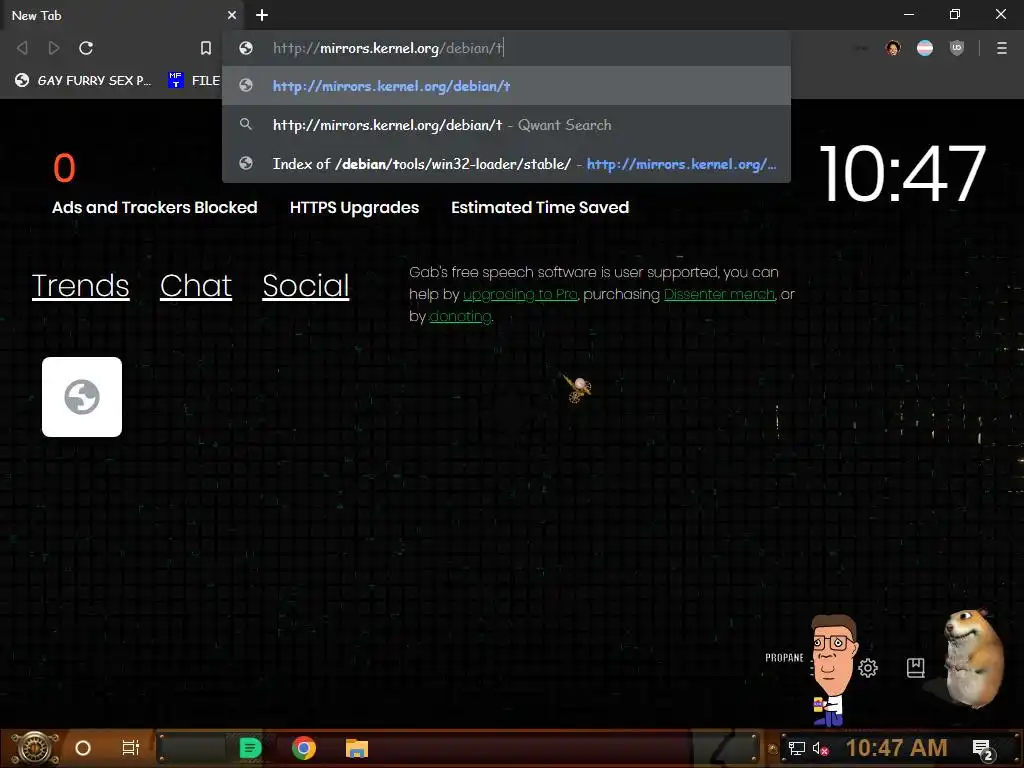Screen dimensions: 1024x768
Task: Open green notes app on taskbar
Action: (250, 748)
